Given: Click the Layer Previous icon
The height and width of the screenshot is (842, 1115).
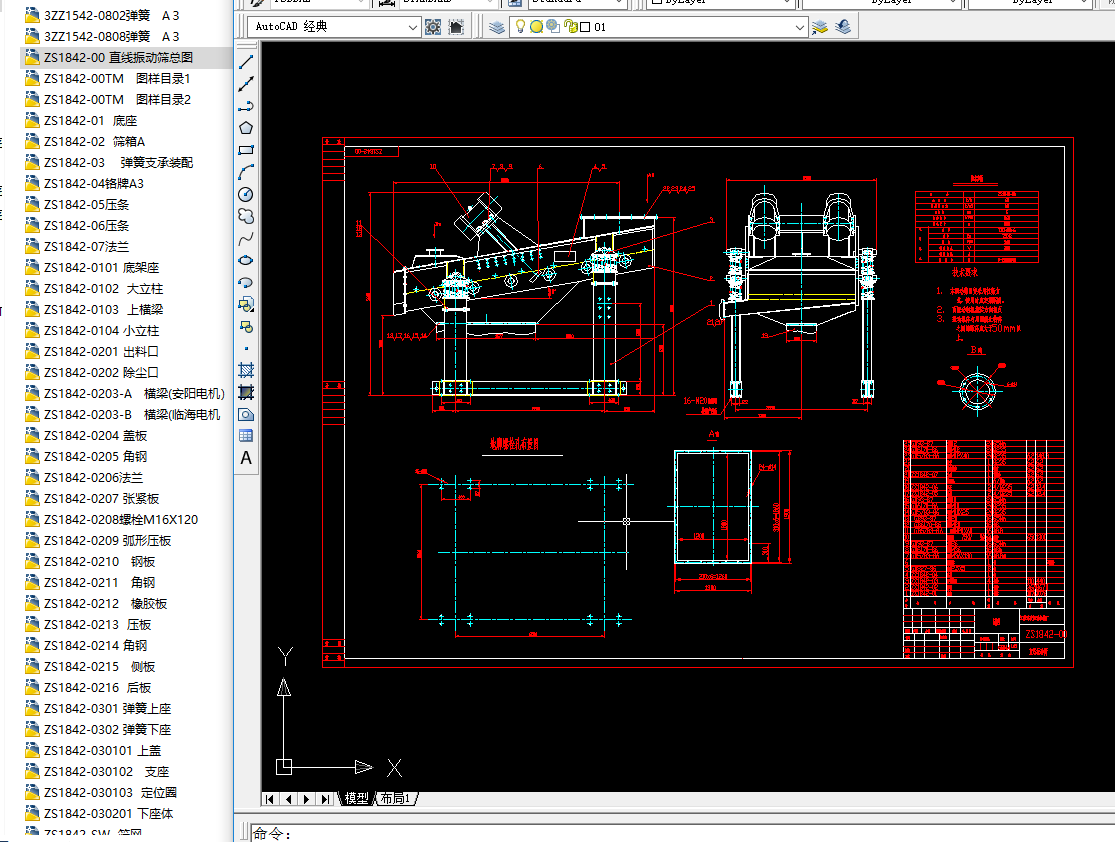Looking at the screenshot, I should tap(843, 27).
